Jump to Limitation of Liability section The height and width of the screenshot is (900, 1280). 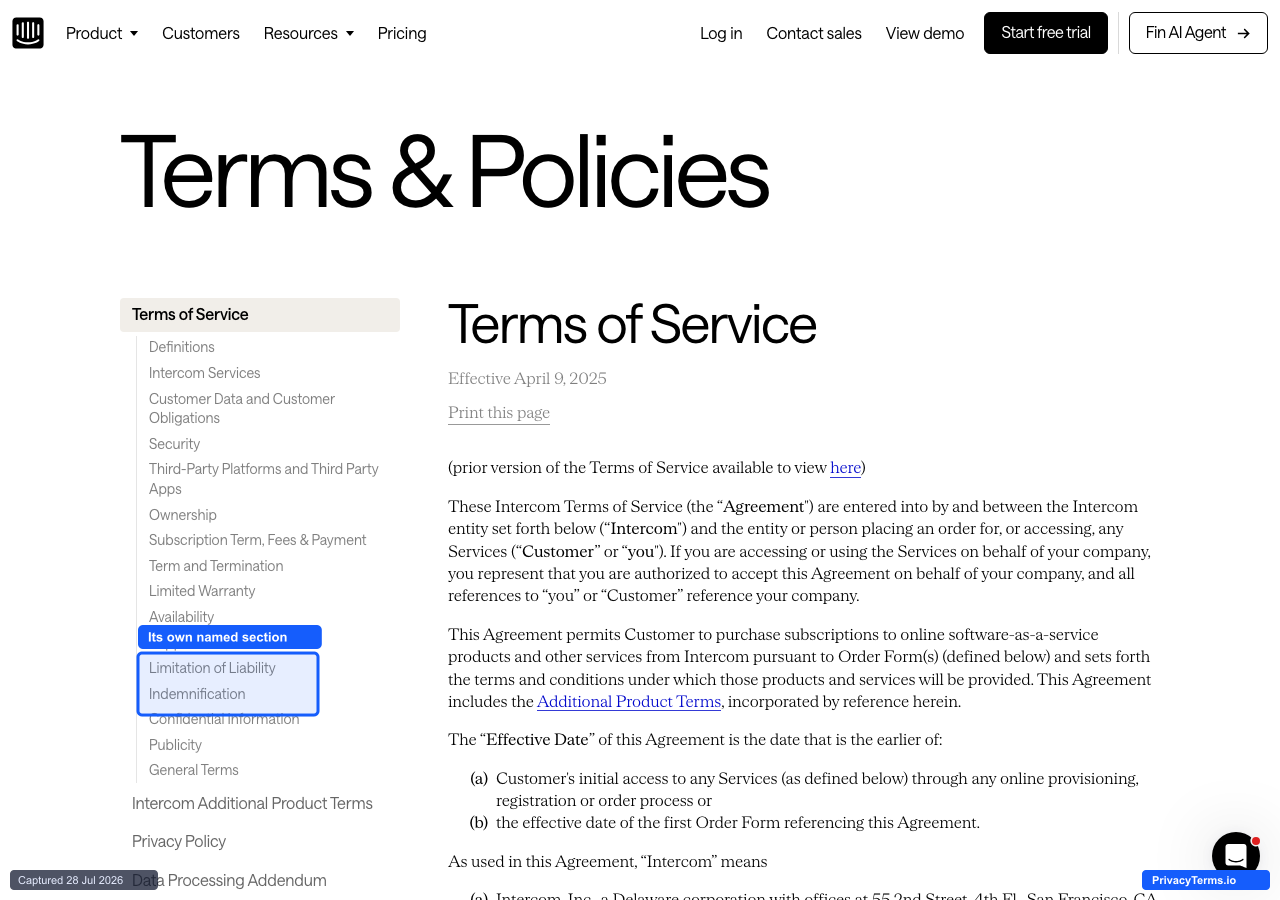(x=212, y=668)
